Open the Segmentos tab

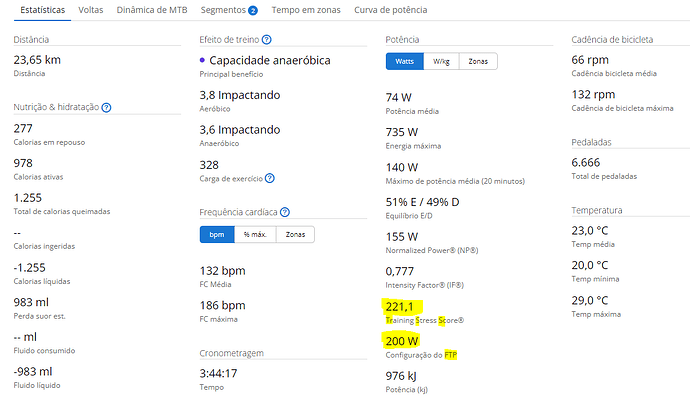[223, 10]
